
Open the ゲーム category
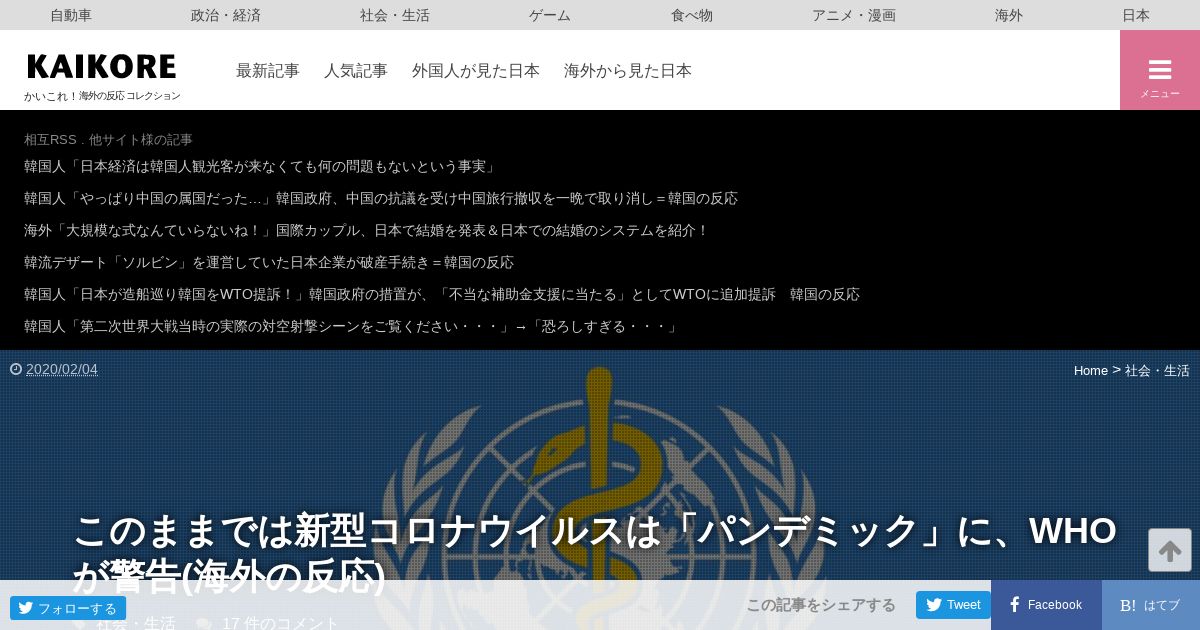(x=550, y=15)
